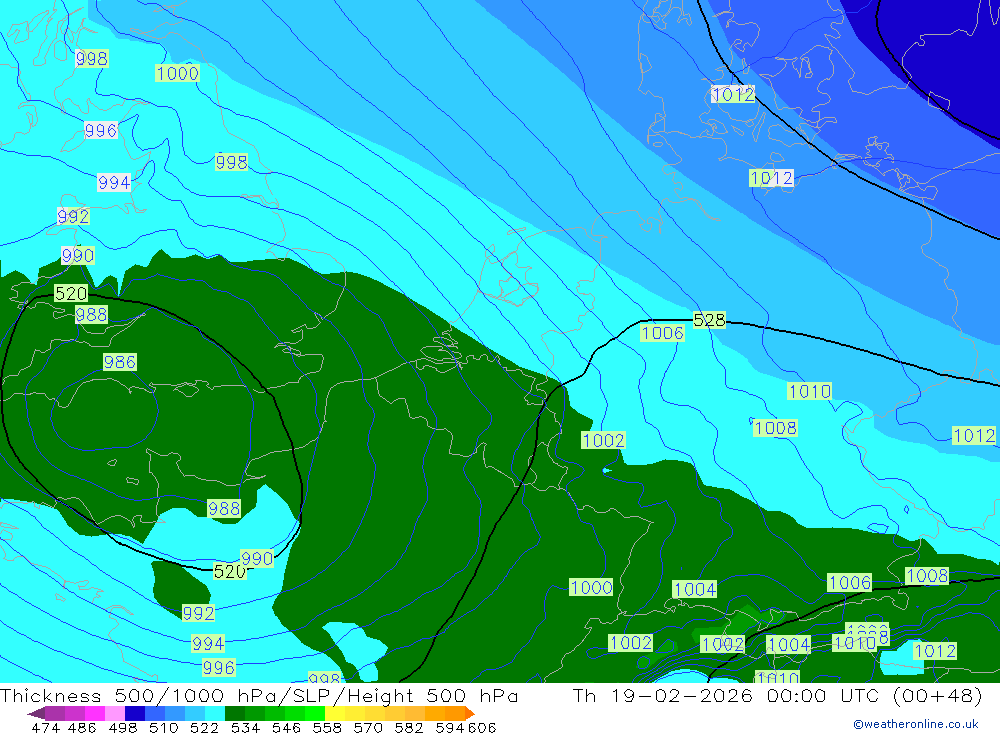Click the legend value 534
The width and height of the screenshot is (1000, 733).
(x=245, y=727)
